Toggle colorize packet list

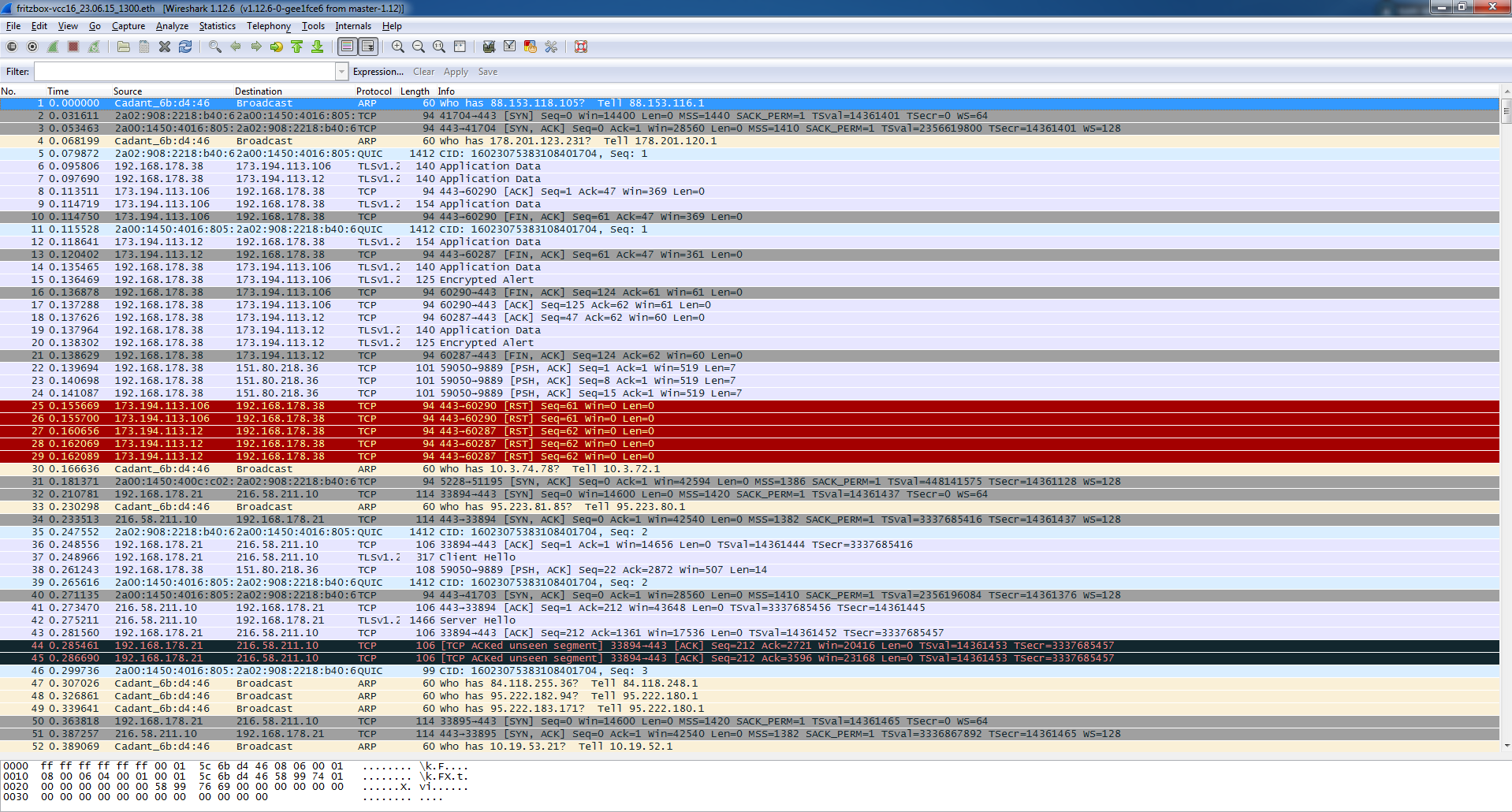pyautogui.click(x=347, y=47)
